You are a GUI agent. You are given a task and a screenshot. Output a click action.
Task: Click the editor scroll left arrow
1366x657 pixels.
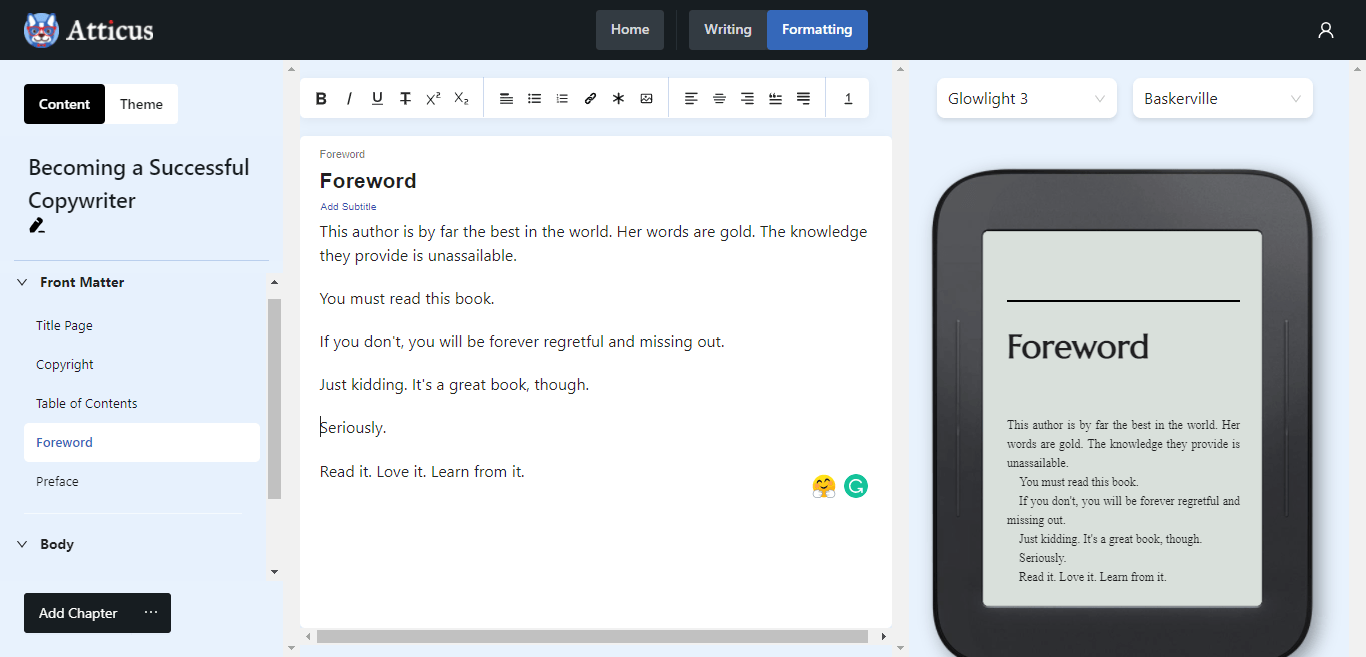click(x=308, y=636)
